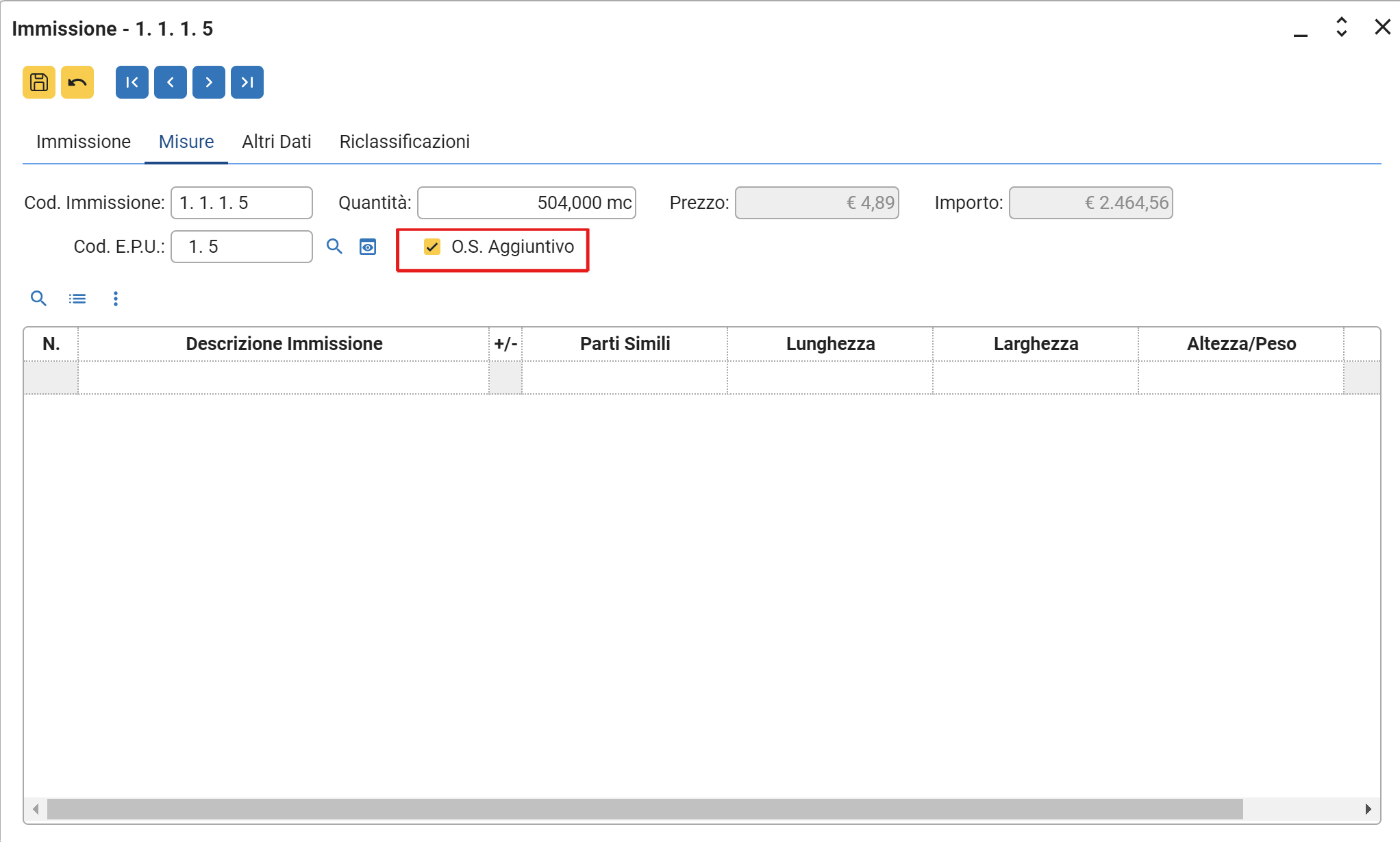Click the yellow save icon
Viewport: 1400px width, 842px height.
pyautogui.click(x=39, y=82)
